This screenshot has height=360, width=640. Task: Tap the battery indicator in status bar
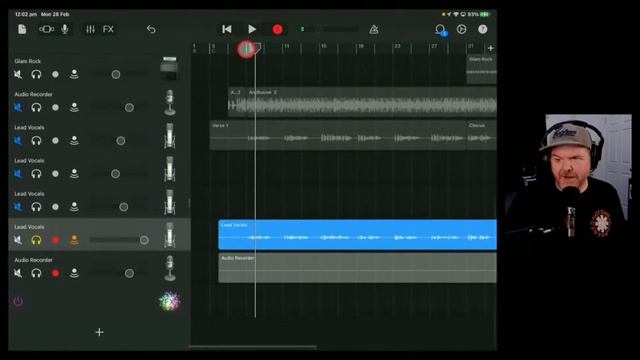tap(484, 14)
